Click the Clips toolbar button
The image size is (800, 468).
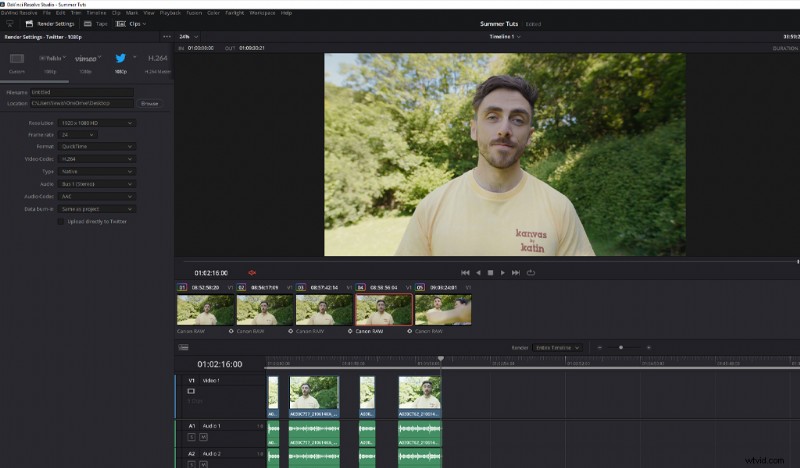pos(131,23)
